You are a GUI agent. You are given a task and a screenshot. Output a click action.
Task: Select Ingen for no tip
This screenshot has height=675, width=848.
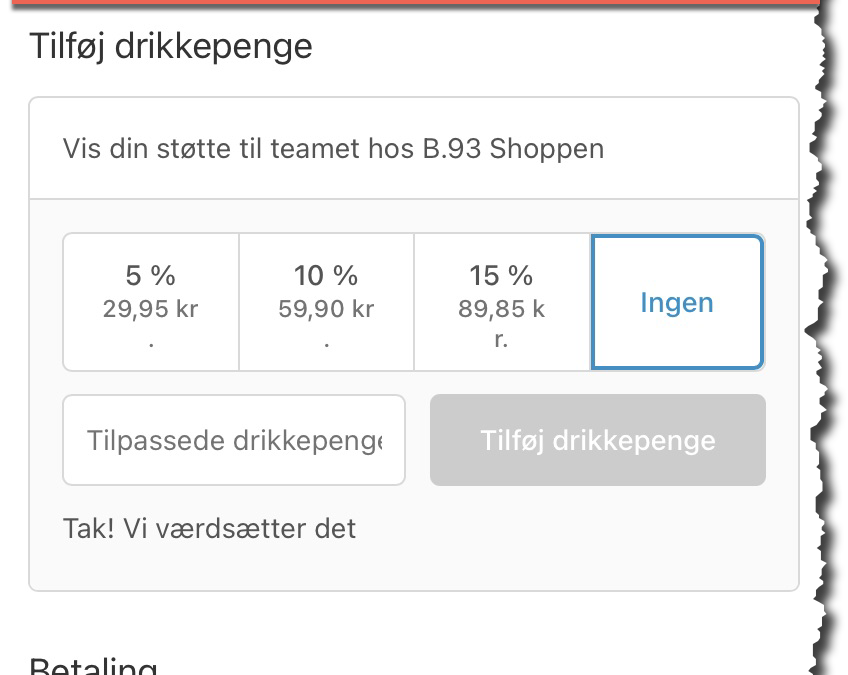677,302
